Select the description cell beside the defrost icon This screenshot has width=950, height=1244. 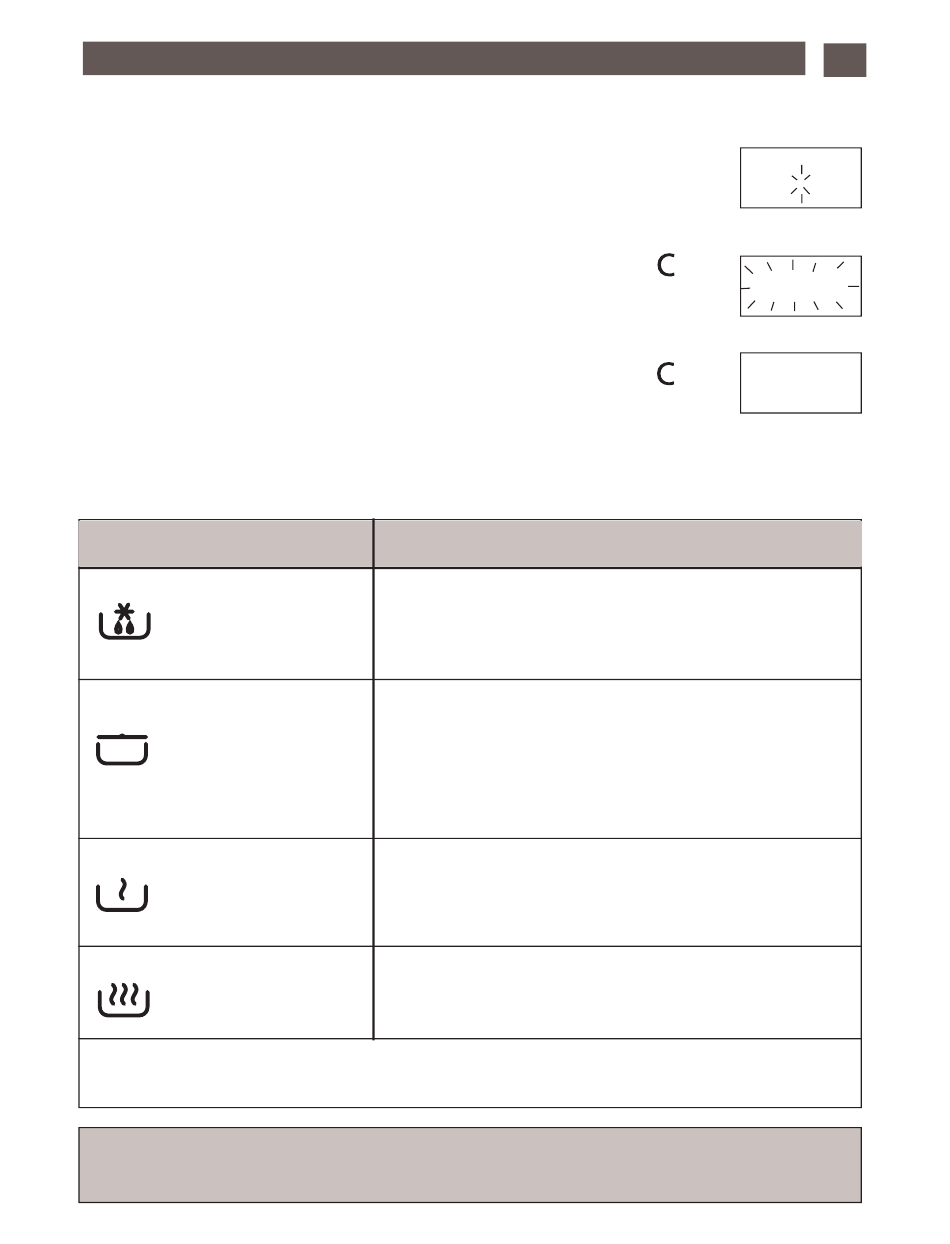click(x=618, y=624)
